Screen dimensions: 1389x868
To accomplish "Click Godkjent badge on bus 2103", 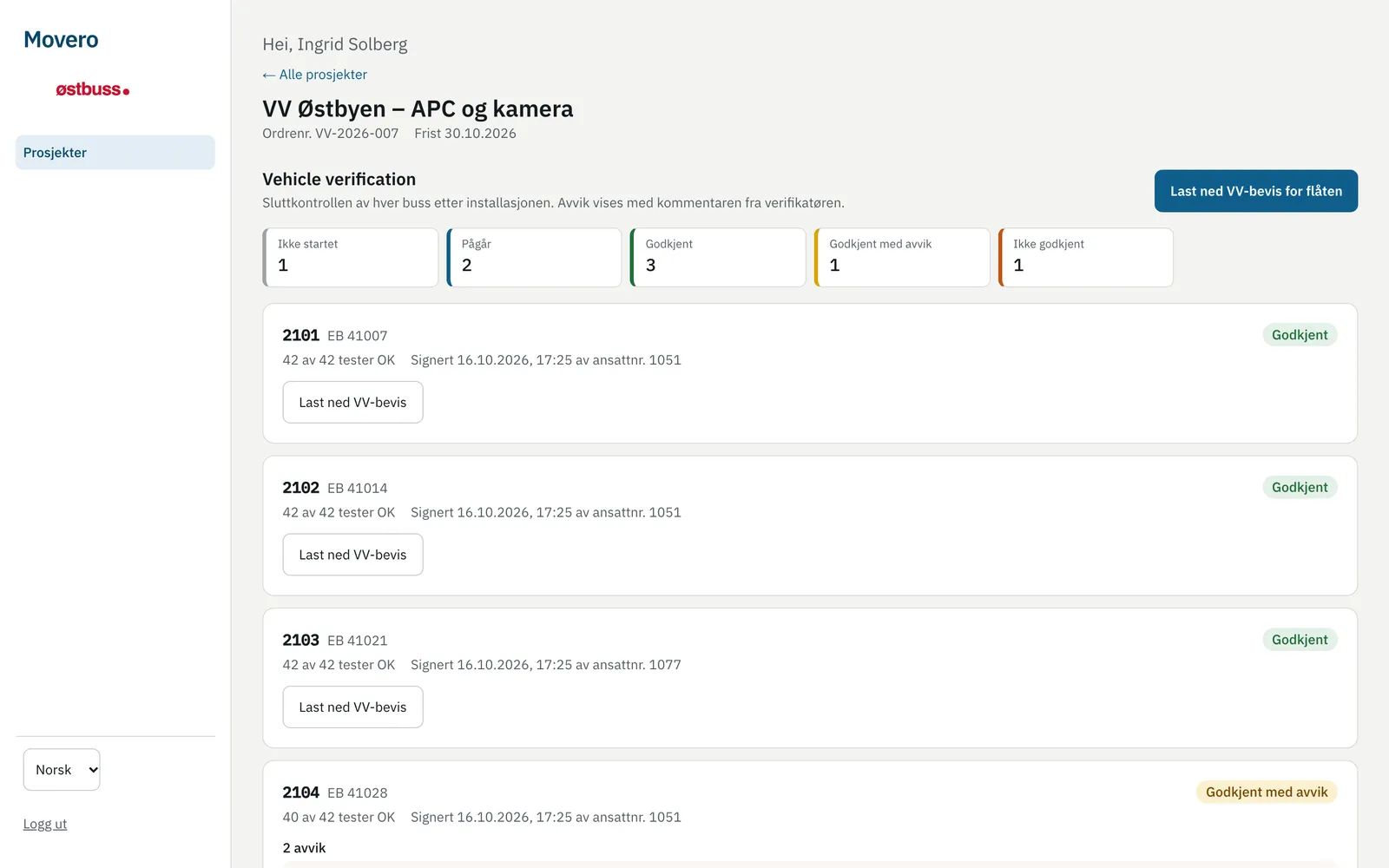I will [x=1300, y=640].
